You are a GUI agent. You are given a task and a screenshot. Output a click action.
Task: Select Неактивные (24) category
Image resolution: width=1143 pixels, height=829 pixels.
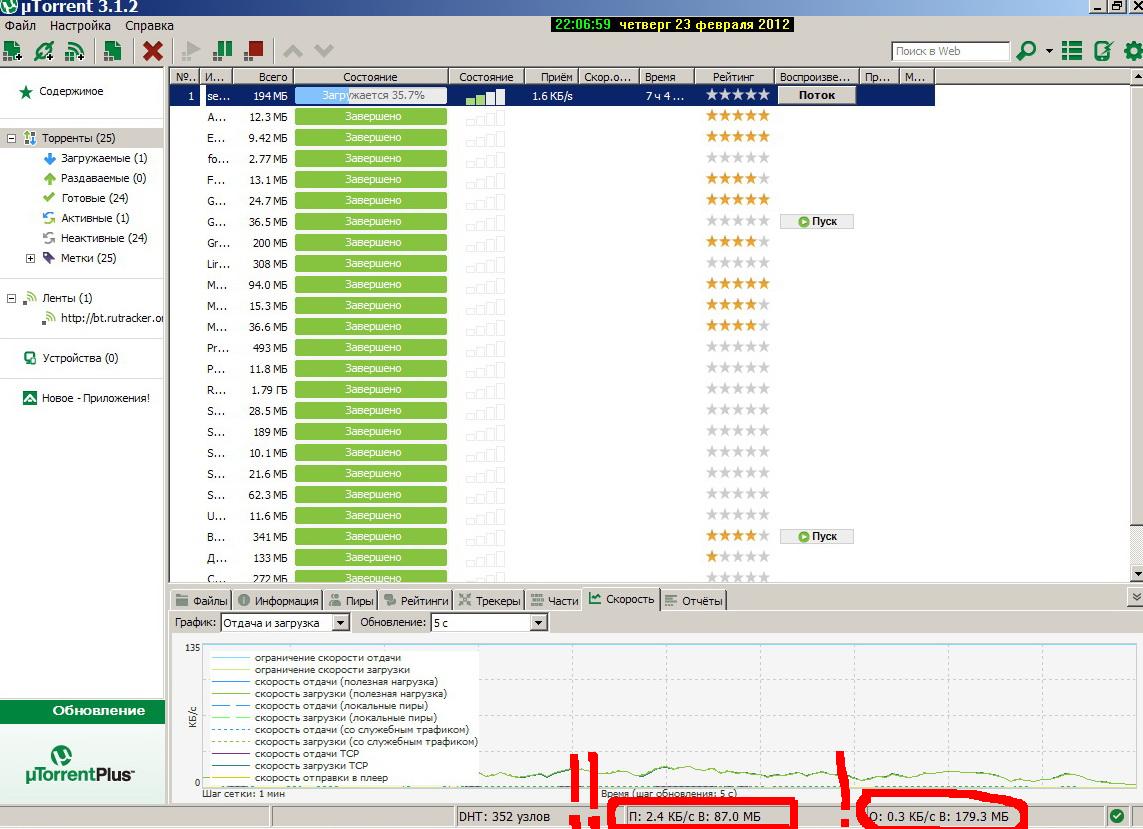coord(104,238)
